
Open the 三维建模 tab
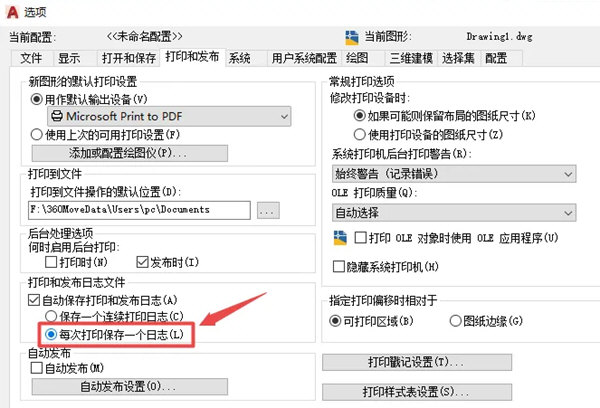click(411, 58)
